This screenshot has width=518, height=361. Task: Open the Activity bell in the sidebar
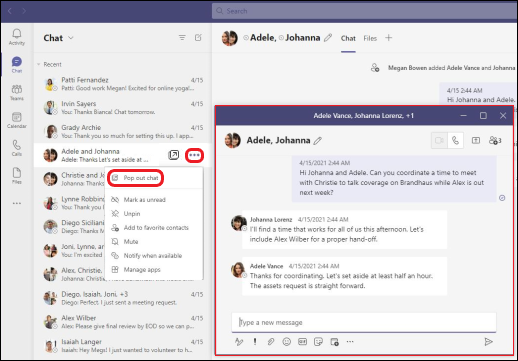pos(17,37)
